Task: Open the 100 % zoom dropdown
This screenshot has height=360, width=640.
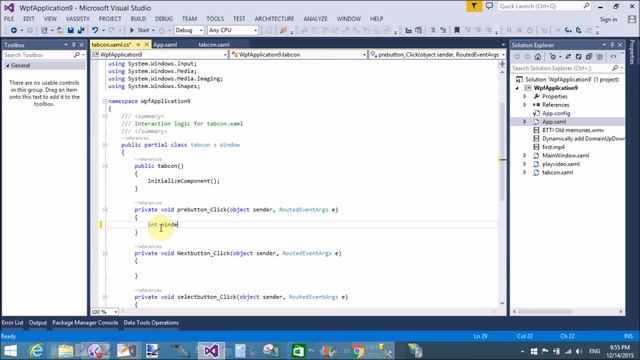Action: (x=104, y=312)
